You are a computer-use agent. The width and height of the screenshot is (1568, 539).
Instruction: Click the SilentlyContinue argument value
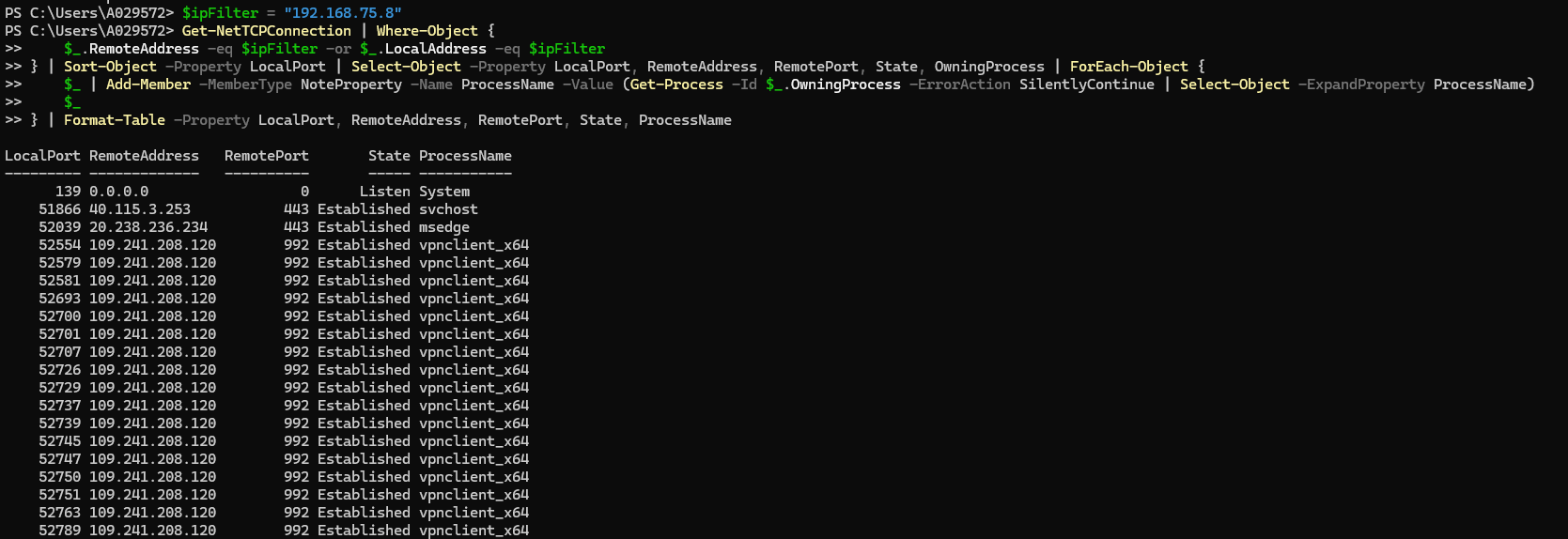tap(1087, 85)
